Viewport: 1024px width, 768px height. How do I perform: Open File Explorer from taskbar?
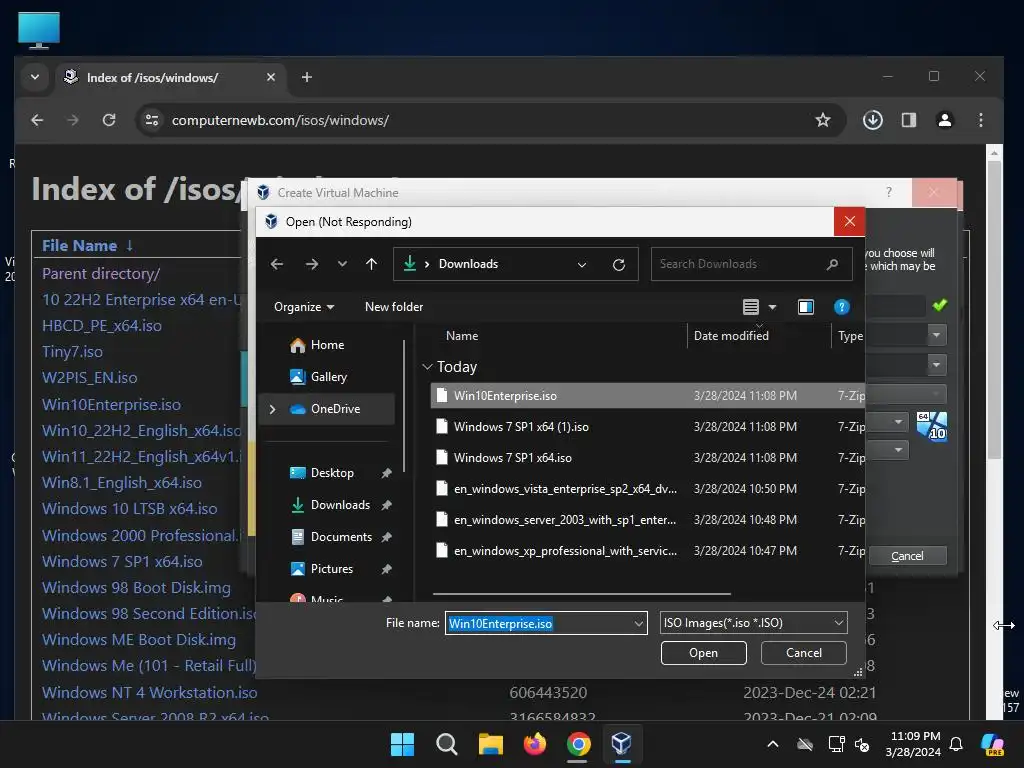[490, 744]
